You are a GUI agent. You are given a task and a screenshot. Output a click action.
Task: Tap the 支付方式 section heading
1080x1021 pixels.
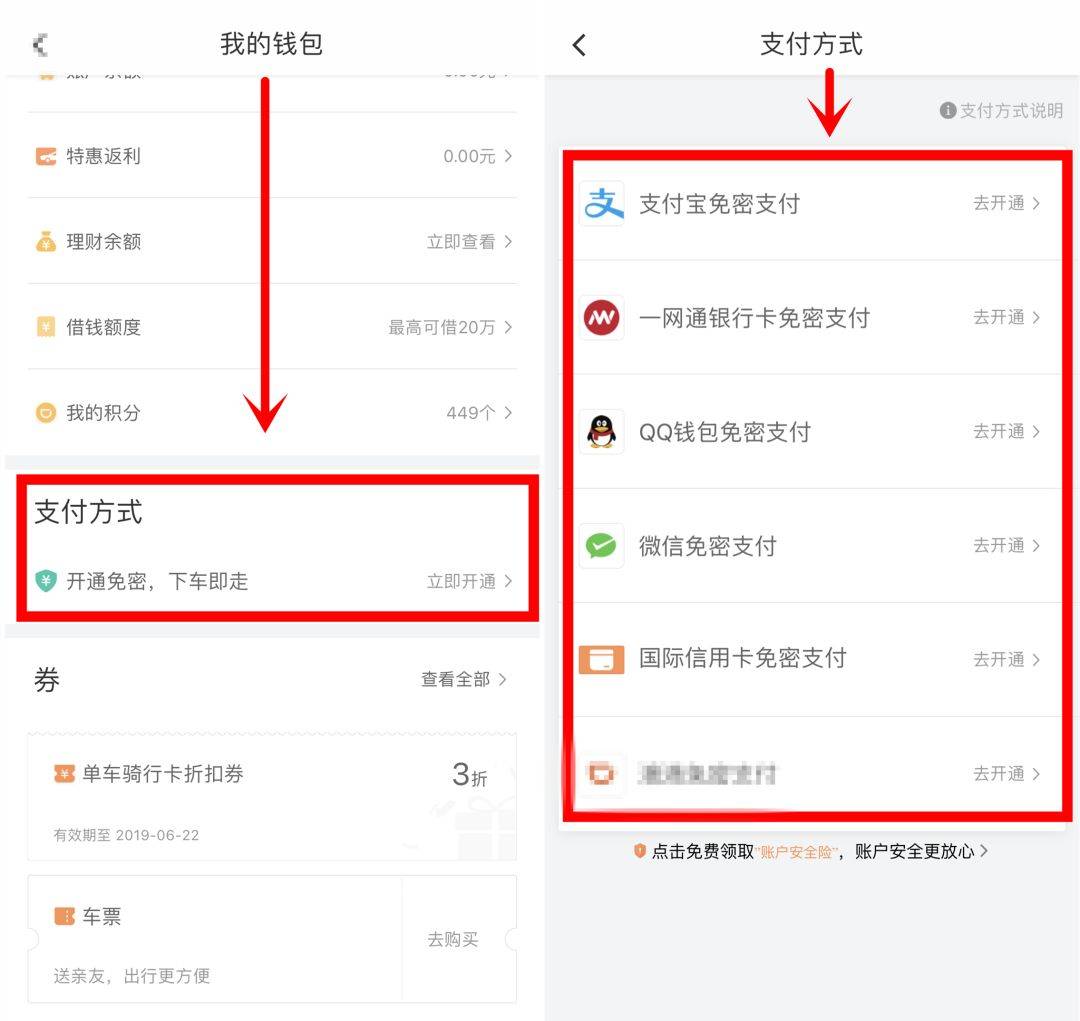[x=88, y=512]
